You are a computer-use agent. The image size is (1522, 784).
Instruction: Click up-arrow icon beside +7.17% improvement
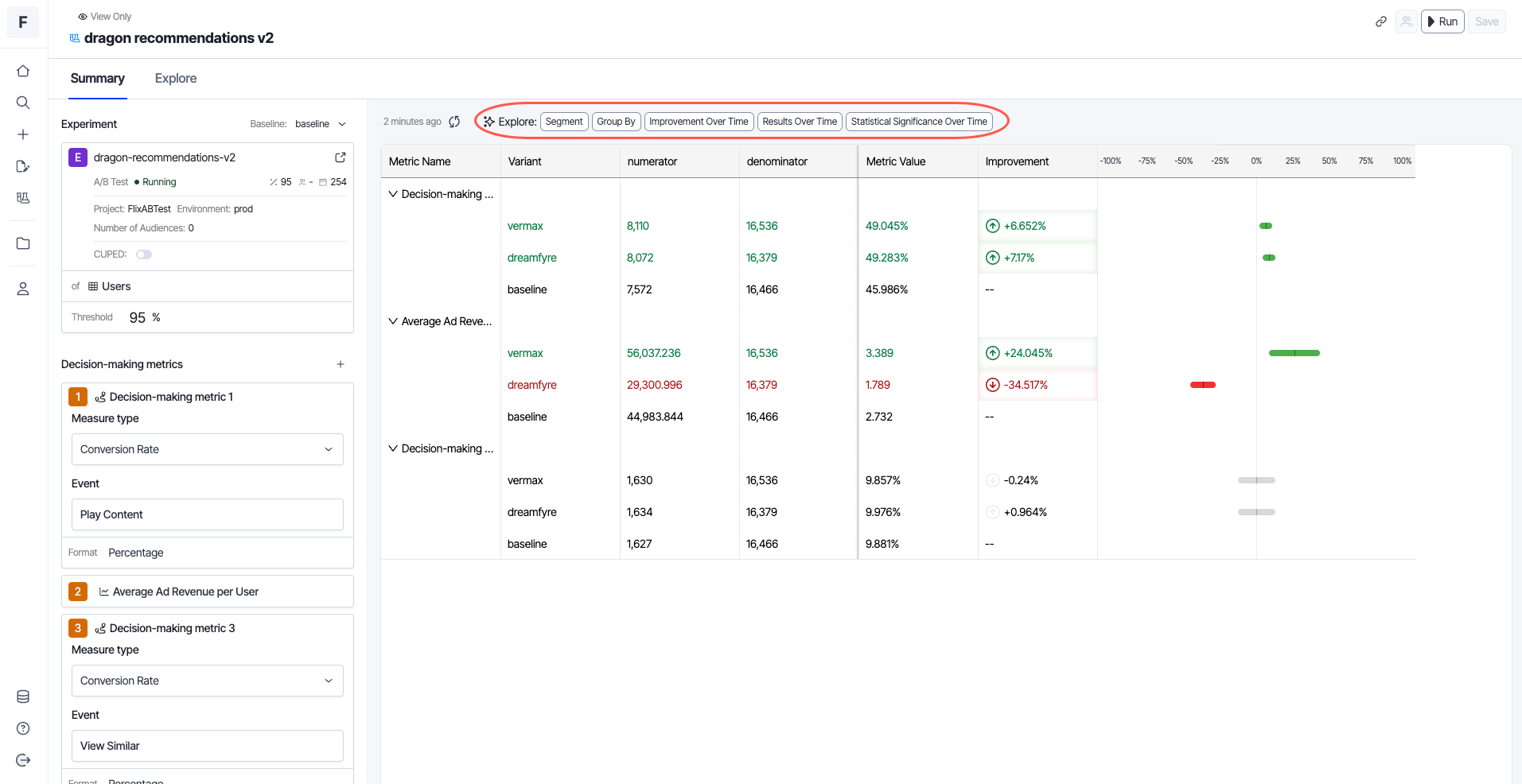[993, 258]
